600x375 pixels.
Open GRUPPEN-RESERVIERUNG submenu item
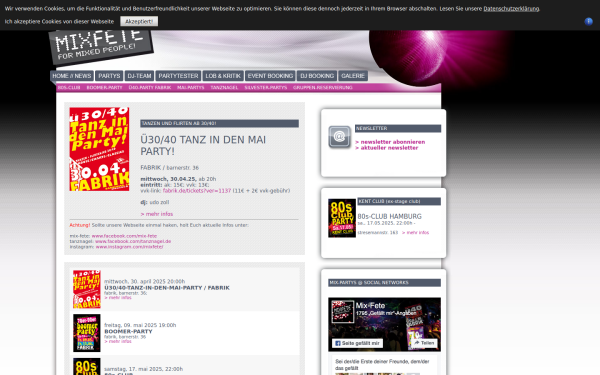click(x=323, y=88)
